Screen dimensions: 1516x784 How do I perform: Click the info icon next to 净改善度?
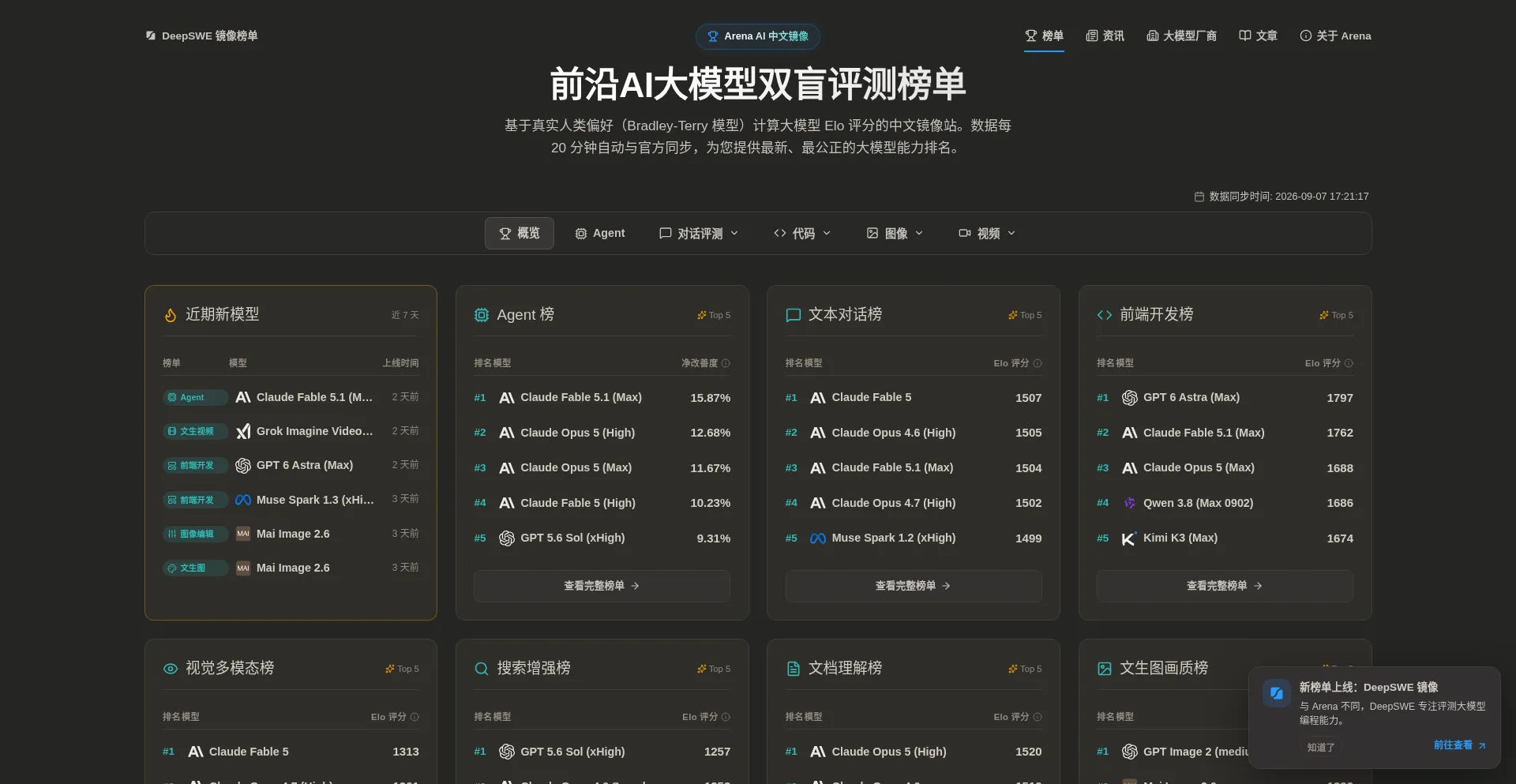pyautogui.click(x=726, y=363)
